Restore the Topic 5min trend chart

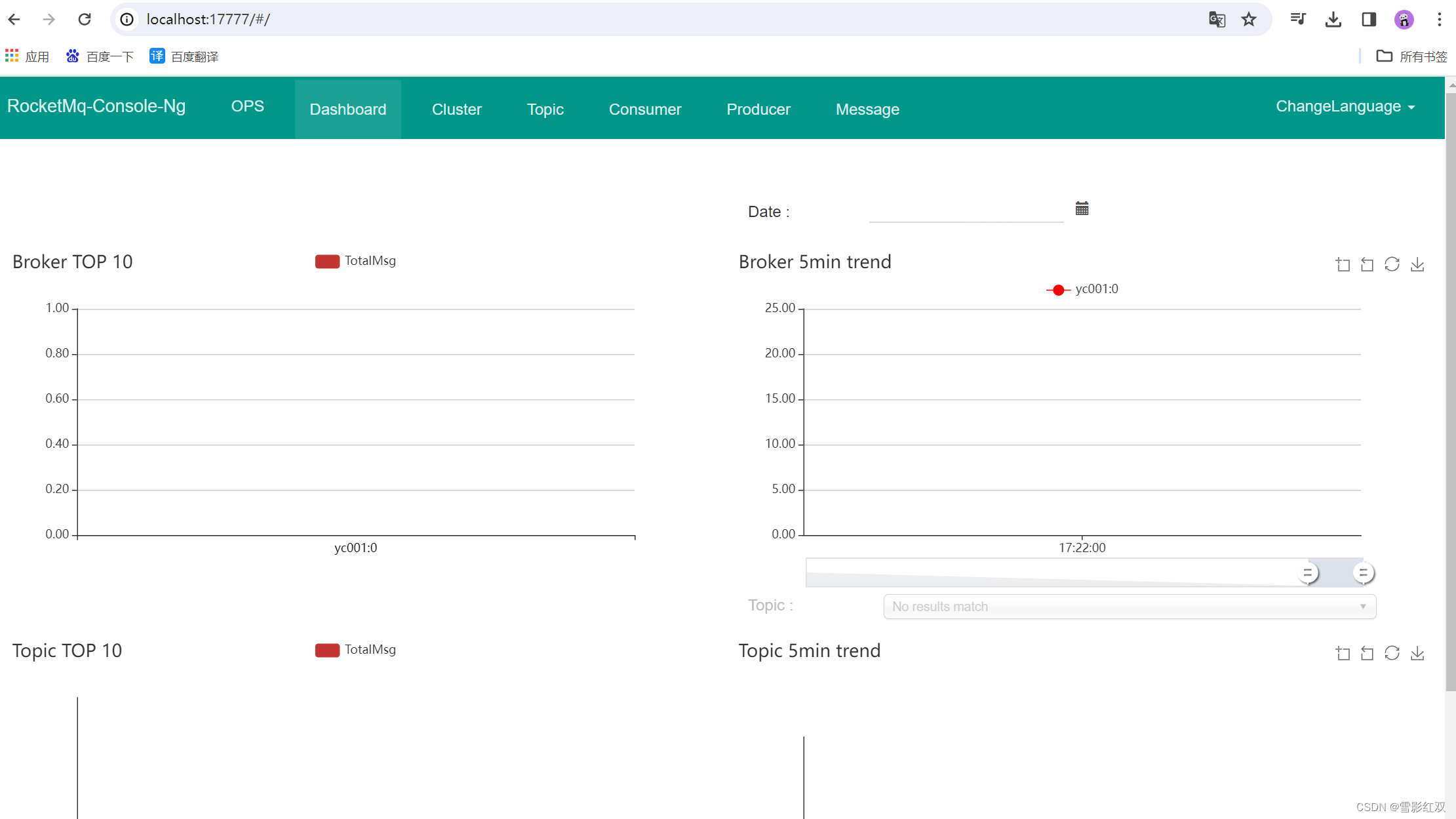pyautogui.click(x=1392, y=653)
